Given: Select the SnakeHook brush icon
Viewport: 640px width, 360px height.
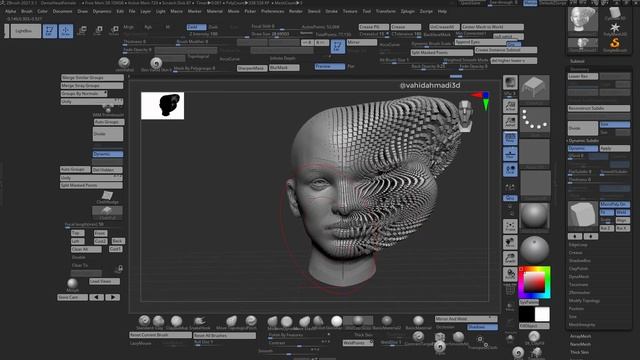Looking at the screenshot, I should point(200,321).
